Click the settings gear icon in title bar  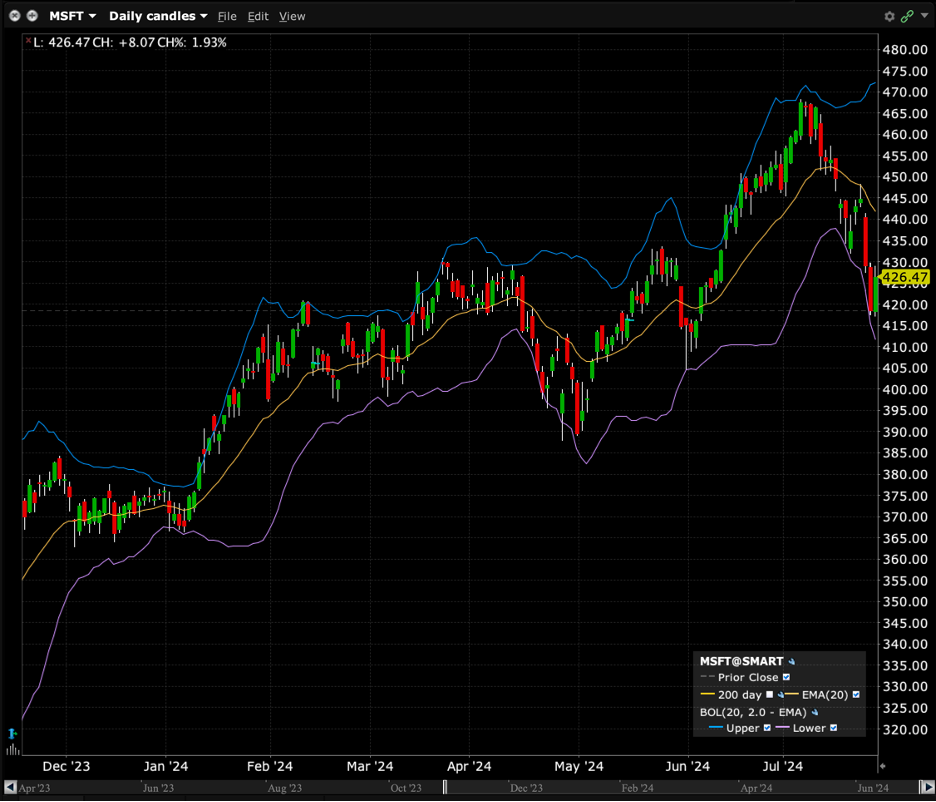click(x=890, y=16)
